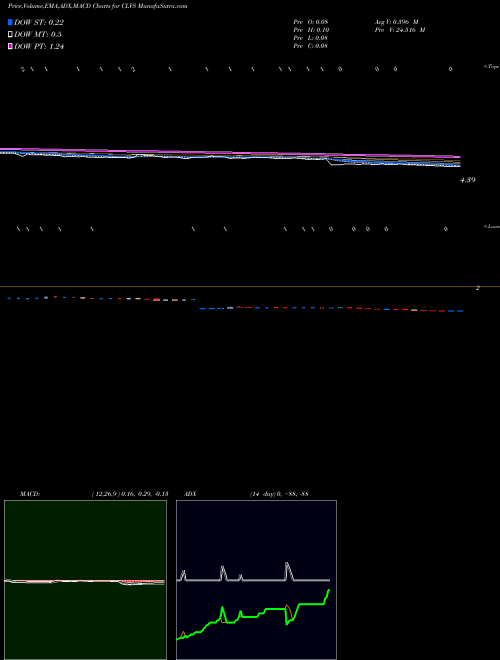Click the volume scale label '2'
Screen dimensions: 500x660
pos(478,288)
